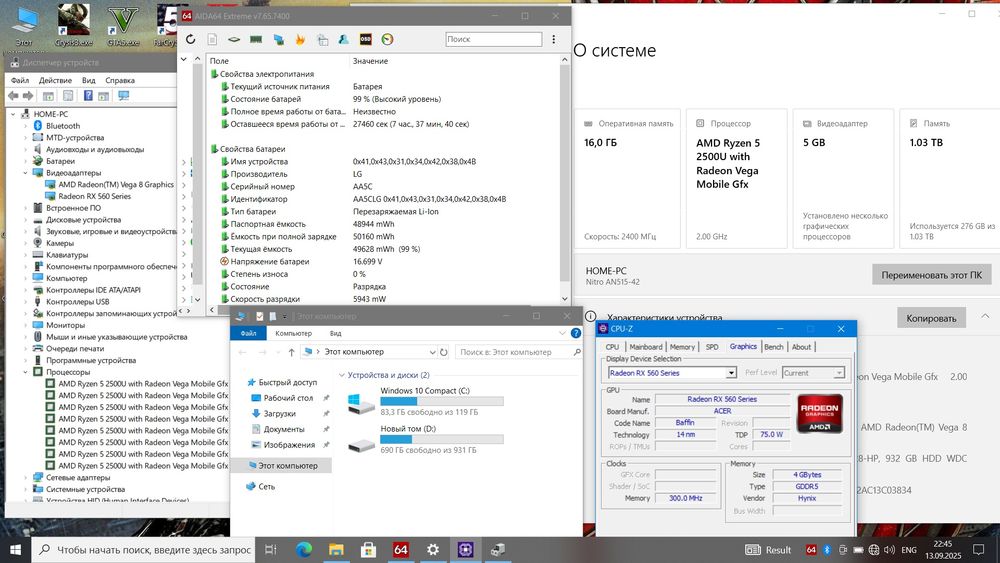The width and height of the screenshot is (1000, 563).
Task: Open the AIDA64 OSD panel icon
Action: (365, 40)
